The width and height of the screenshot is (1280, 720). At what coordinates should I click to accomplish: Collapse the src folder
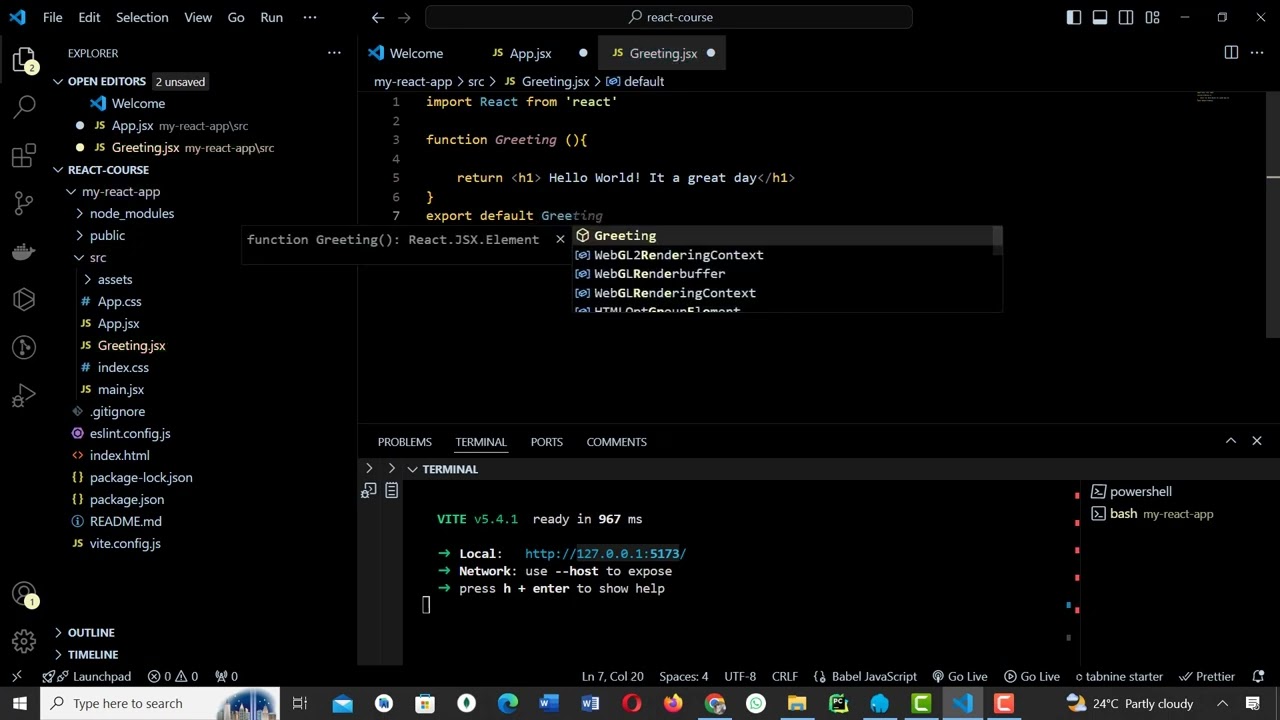coord(80,257)
